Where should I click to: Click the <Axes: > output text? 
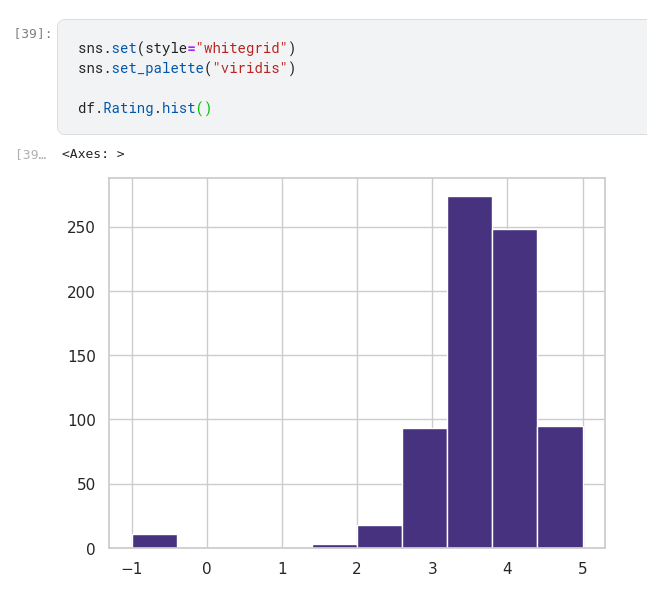pos(93,154)
